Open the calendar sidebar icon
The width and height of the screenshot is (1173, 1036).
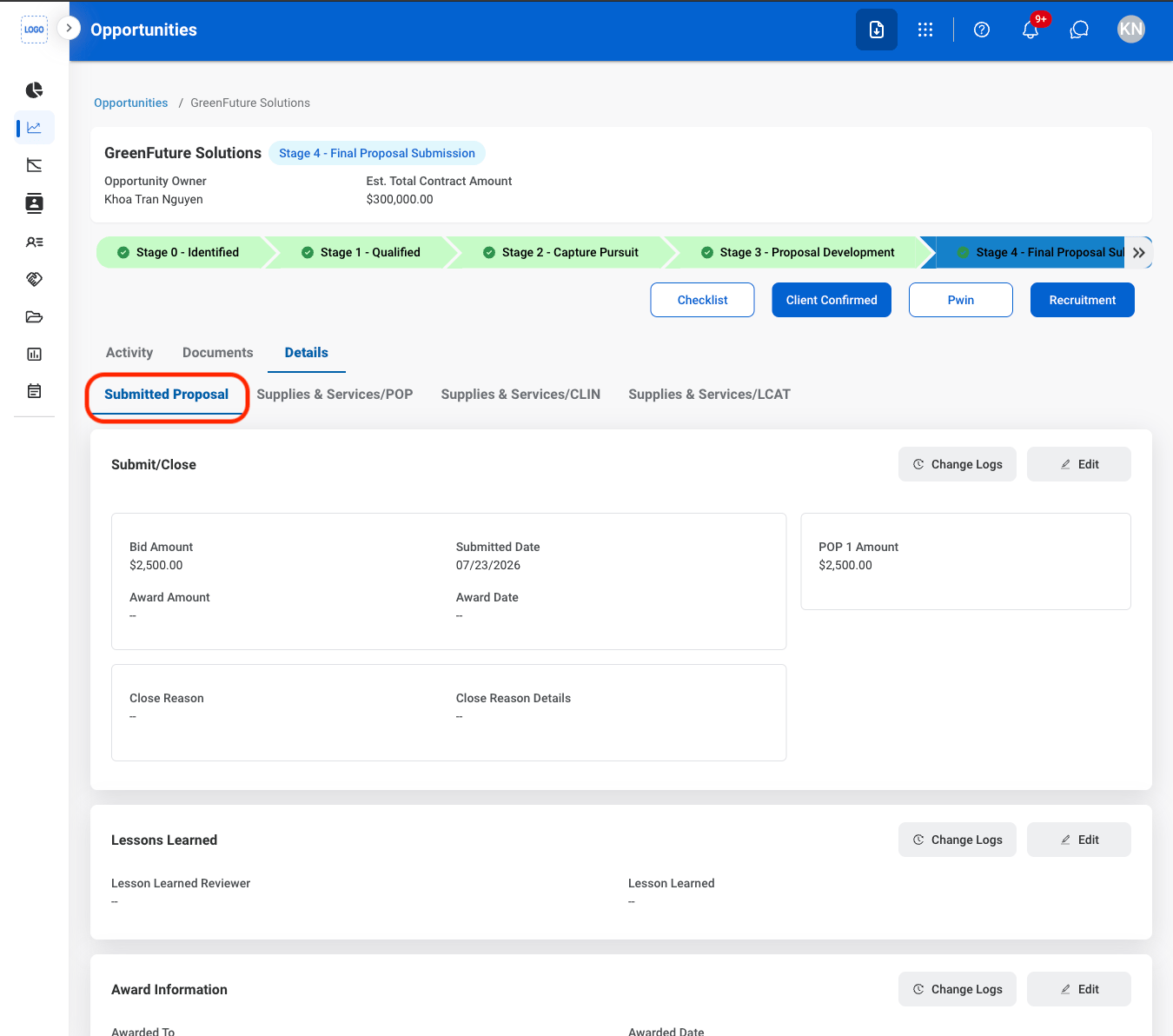click(x=34, y=391)
